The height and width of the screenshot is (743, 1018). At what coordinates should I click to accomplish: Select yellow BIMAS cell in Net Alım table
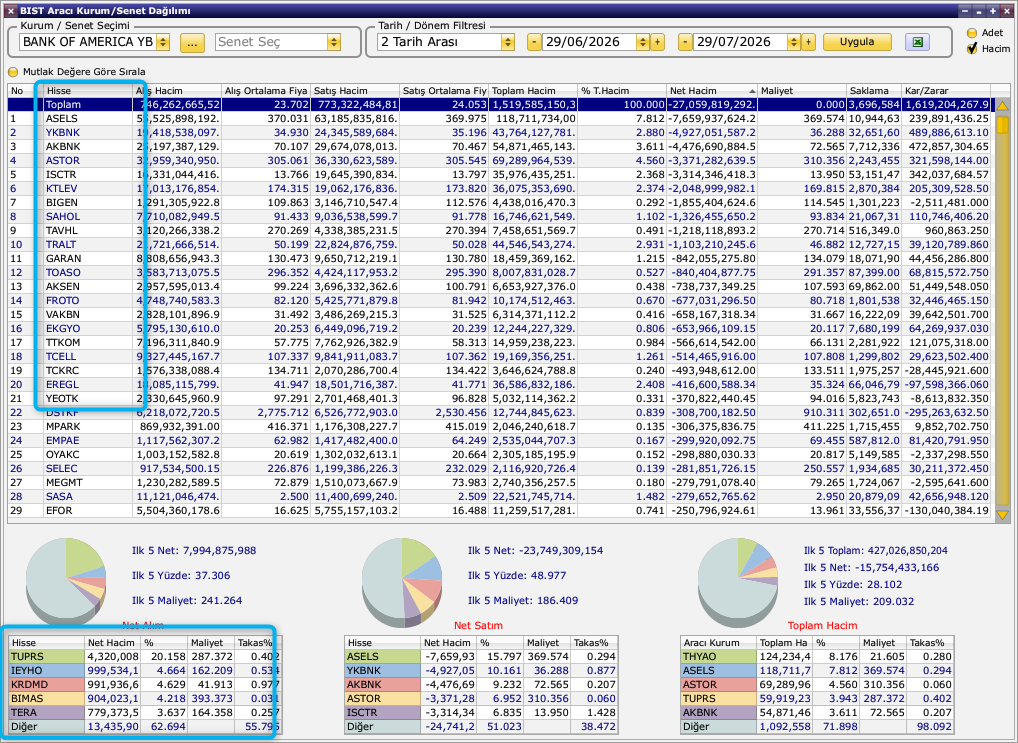tap(46, 699)
